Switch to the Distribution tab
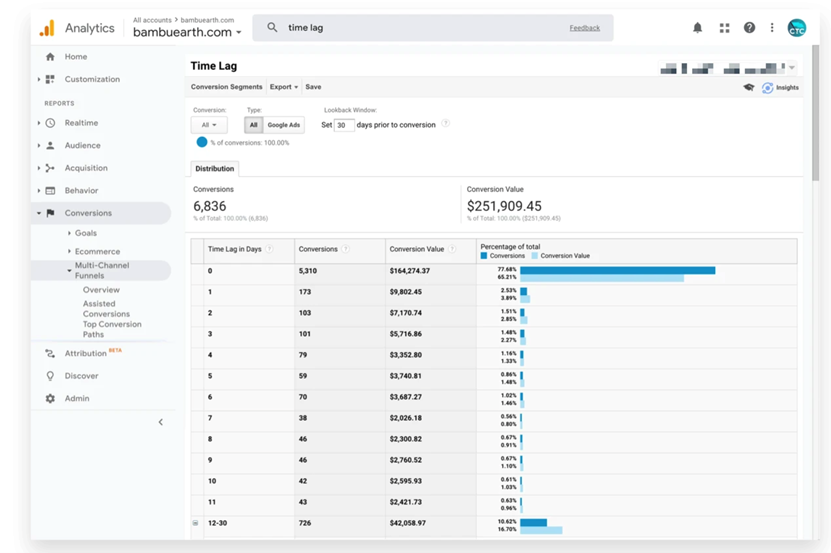The height and width of the screenshot is (553, 831). (x=215, y=169)
